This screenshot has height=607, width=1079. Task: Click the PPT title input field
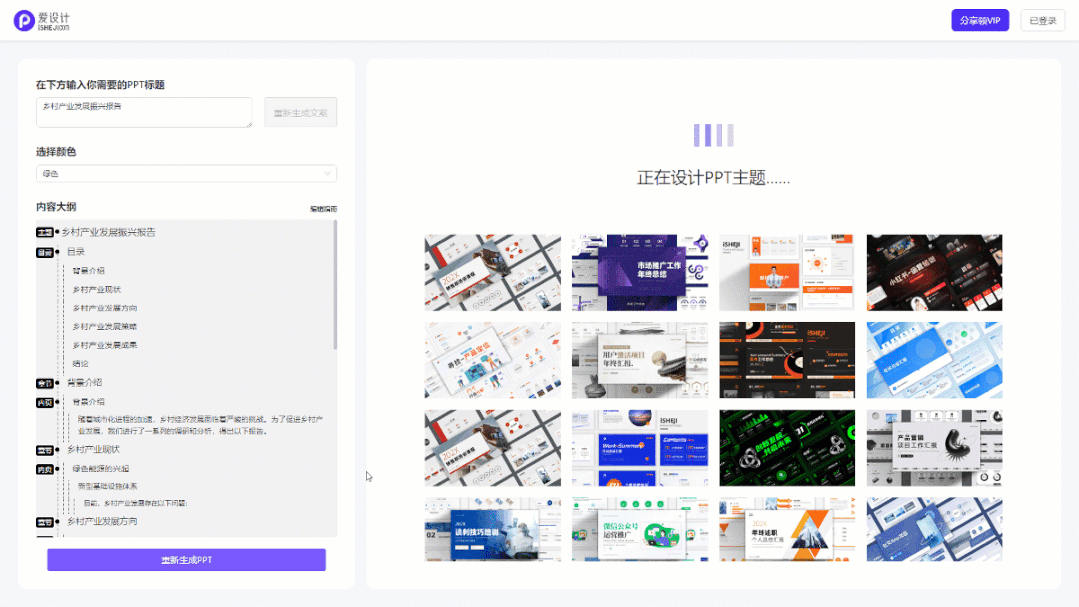click(145, 112)
